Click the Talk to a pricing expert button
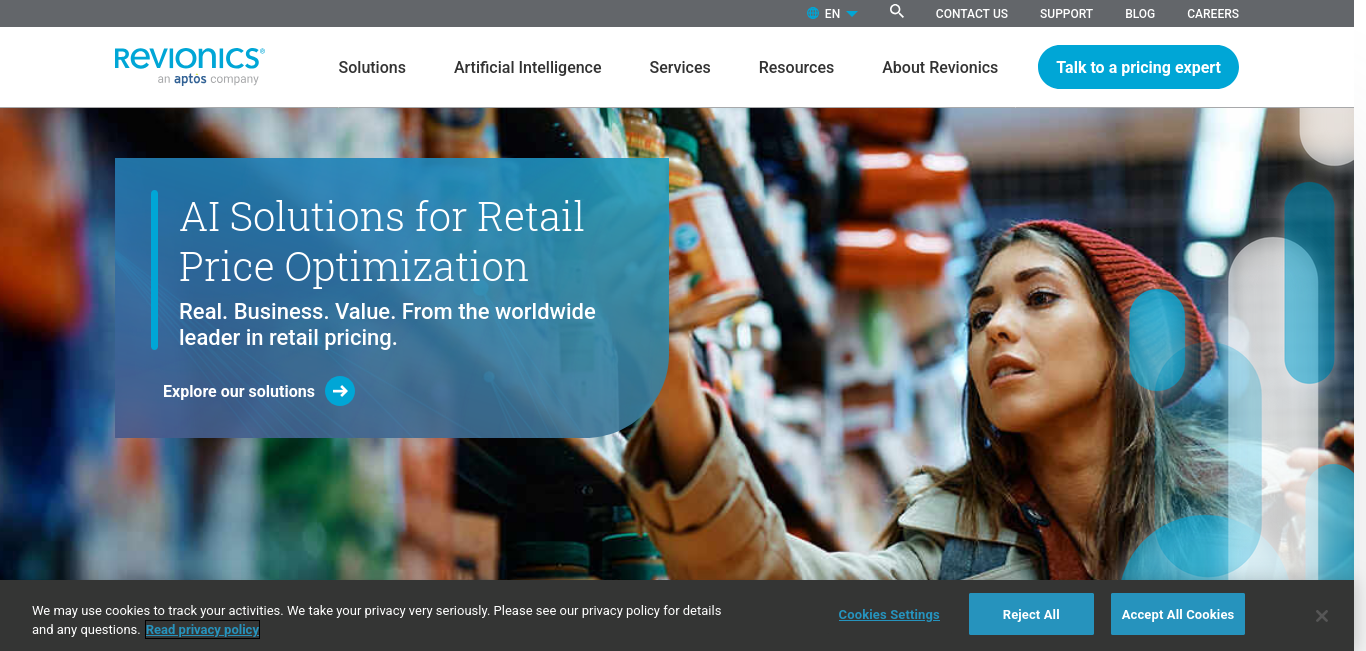This screenshot has height=651, width=1366. 1138,67
